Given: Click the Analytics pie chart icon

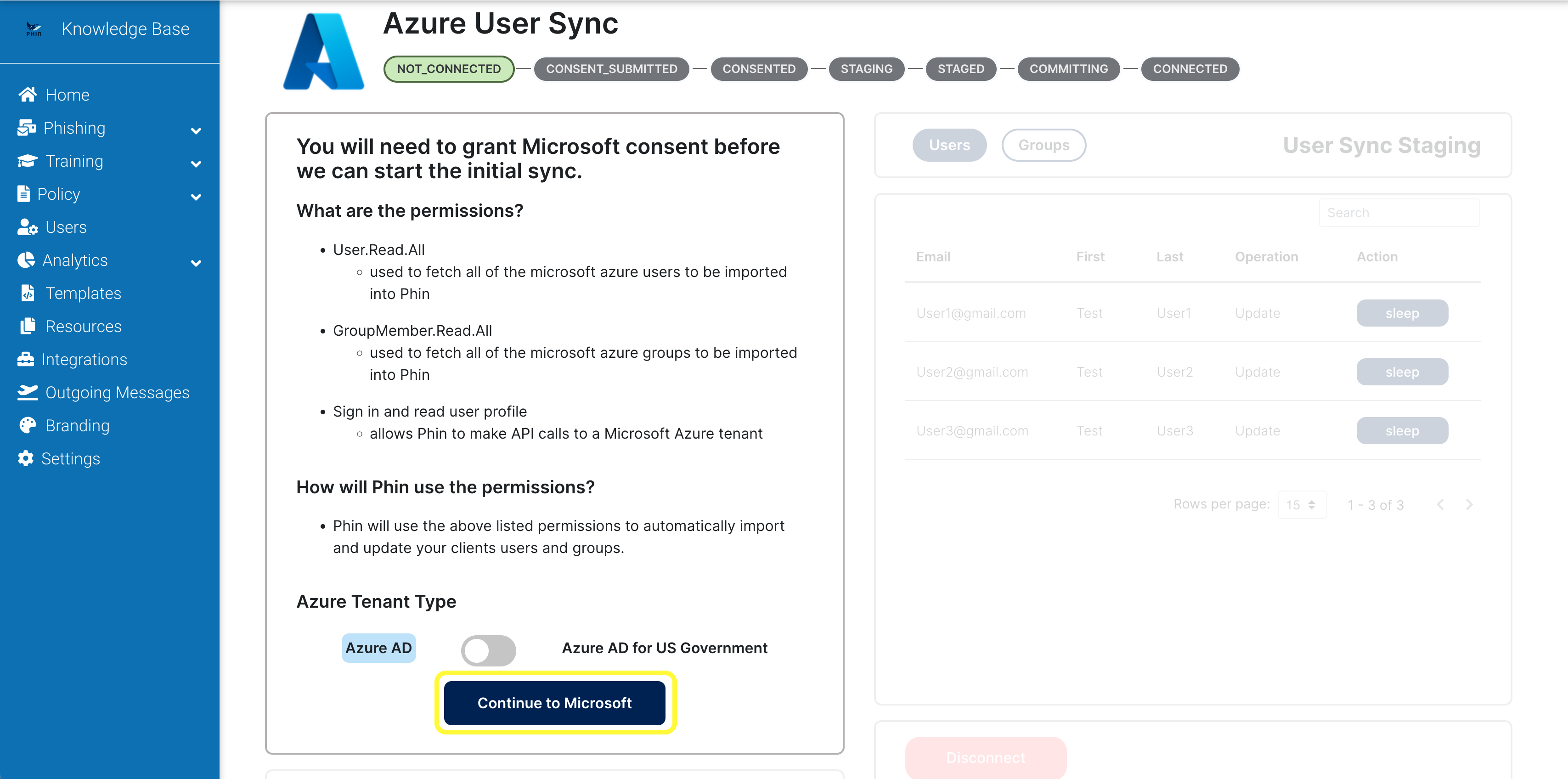Looking at the screenshot, I should pos(26,260).
